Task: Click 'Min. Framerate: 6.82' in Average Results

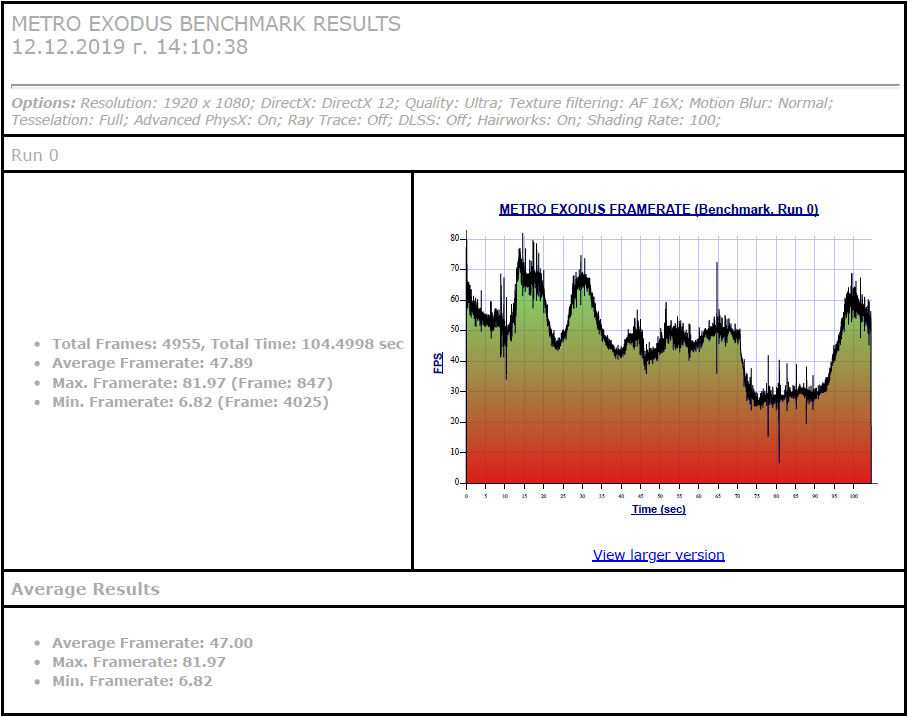Action: click(132, 681)
